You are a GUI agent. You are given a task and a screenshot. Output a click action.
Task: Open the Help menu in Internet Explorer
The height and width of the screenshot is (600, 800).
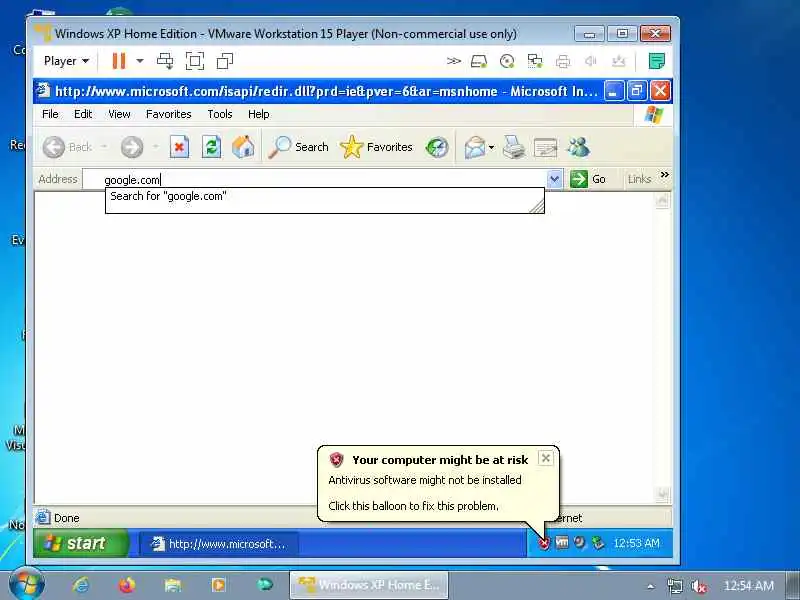click(259, 114)
